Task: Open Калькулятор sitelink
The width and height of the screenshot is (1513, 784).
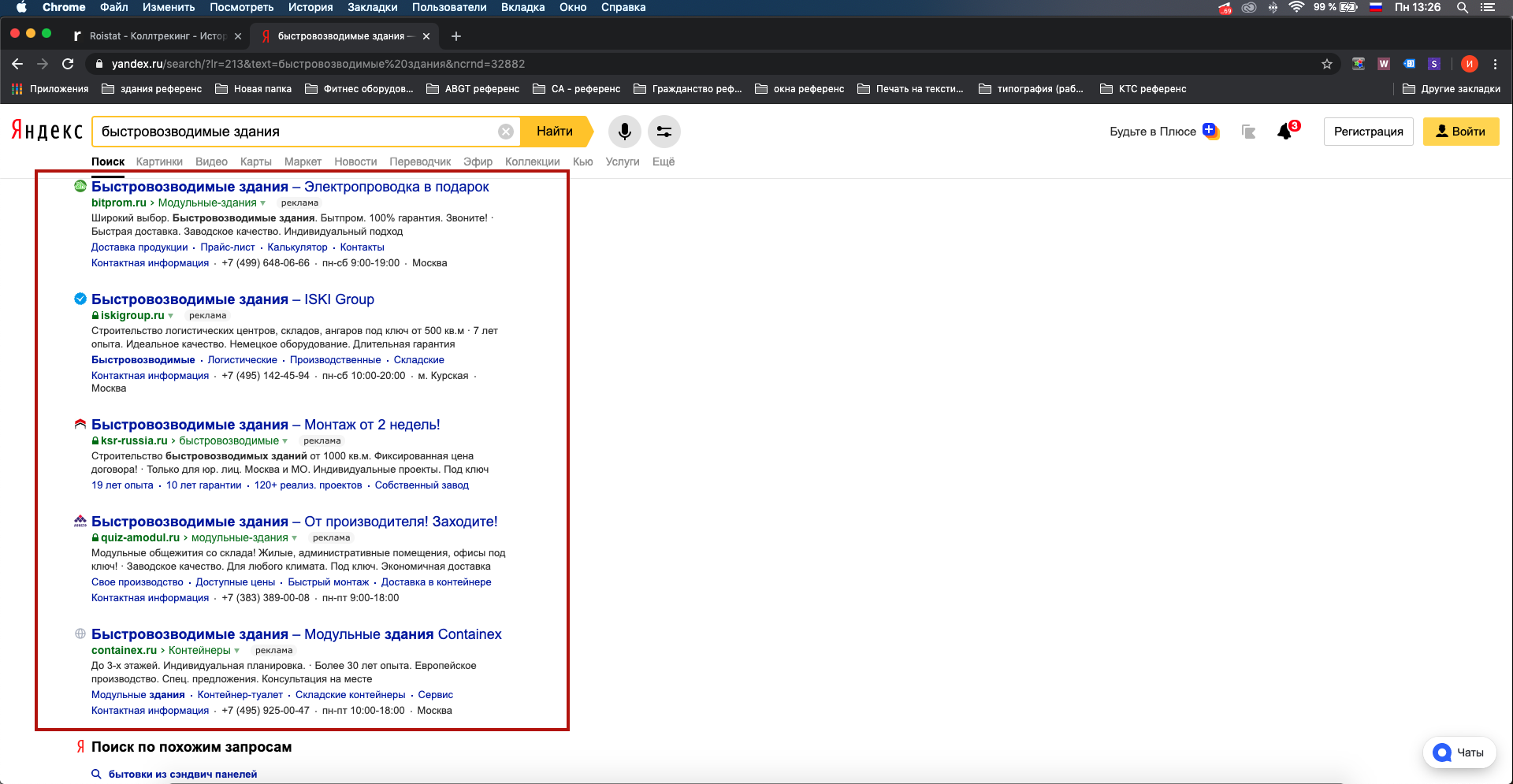Action: (x=297, y=247)
